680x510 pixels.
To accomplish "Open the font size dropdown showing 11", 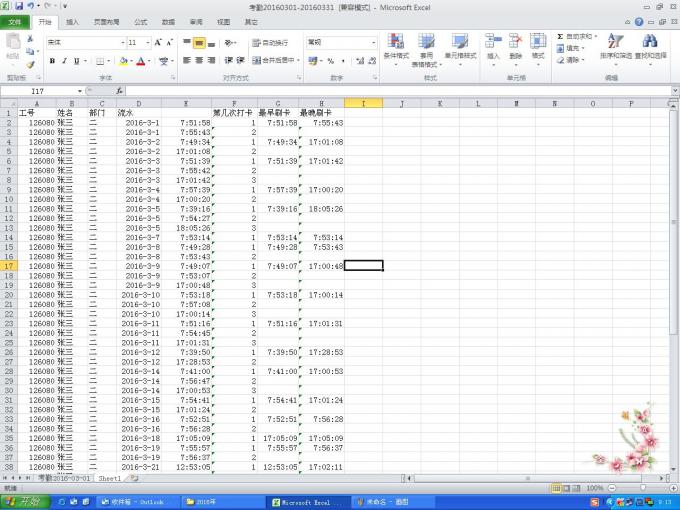I will pyautogui.click(x=147, y=42).
